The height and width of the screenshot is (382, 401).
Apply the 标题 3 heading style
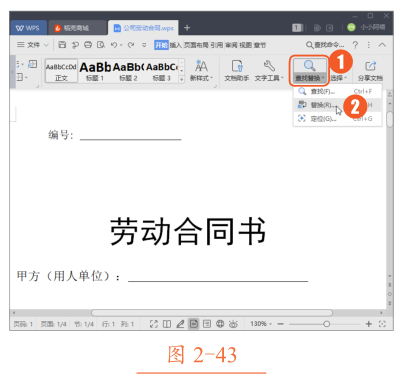[x=162, y=71]
